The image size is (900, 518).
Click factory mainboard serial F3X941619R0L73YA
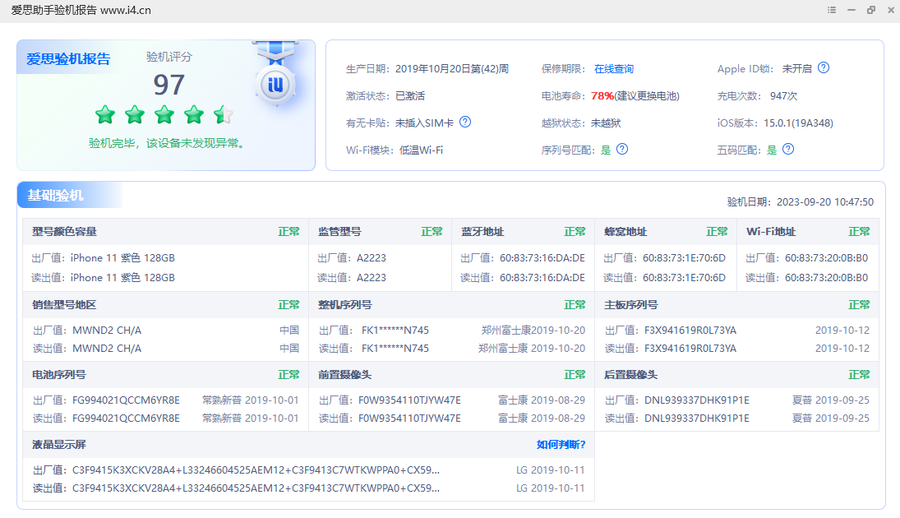(x=690, y=330)
